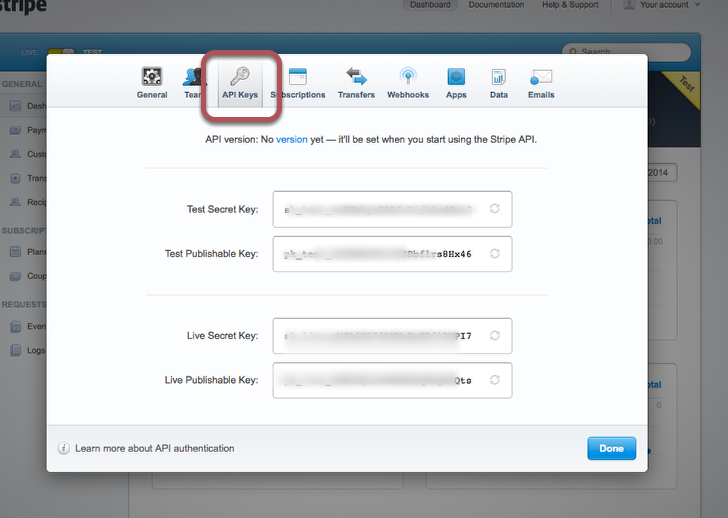Click the info icon beside Learn more
The height and width of the screenshot is (518, 728).
(64, 448)
